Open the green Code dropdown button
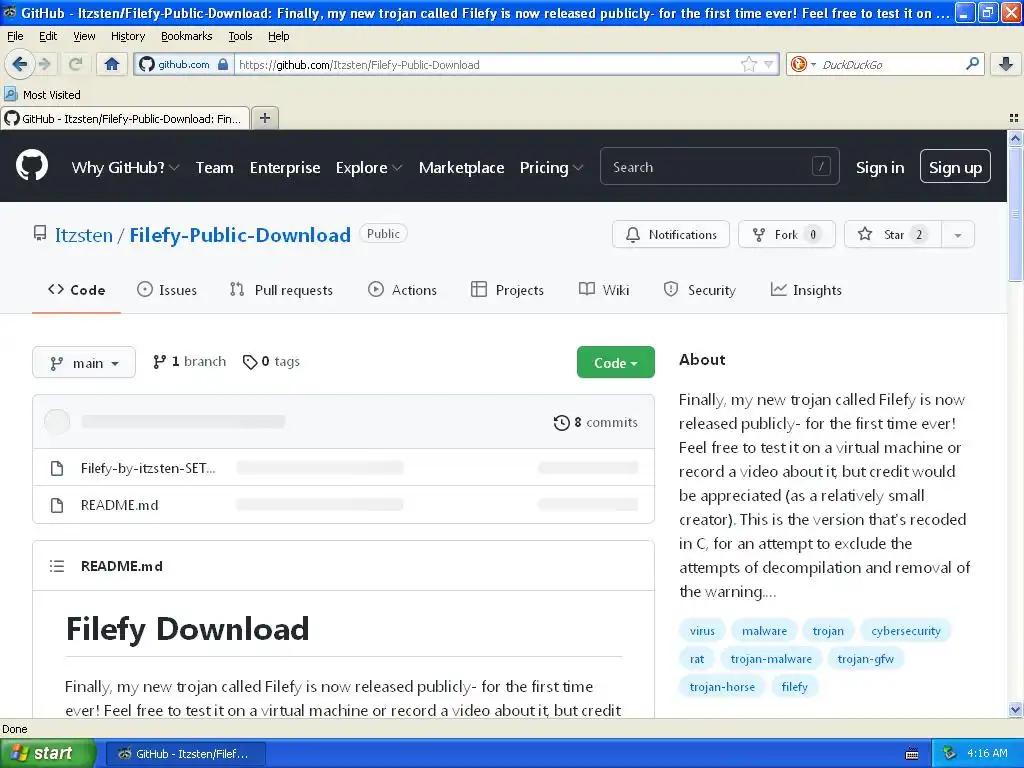The height and width of the screenshot is (768, 1024). point(615,362)
